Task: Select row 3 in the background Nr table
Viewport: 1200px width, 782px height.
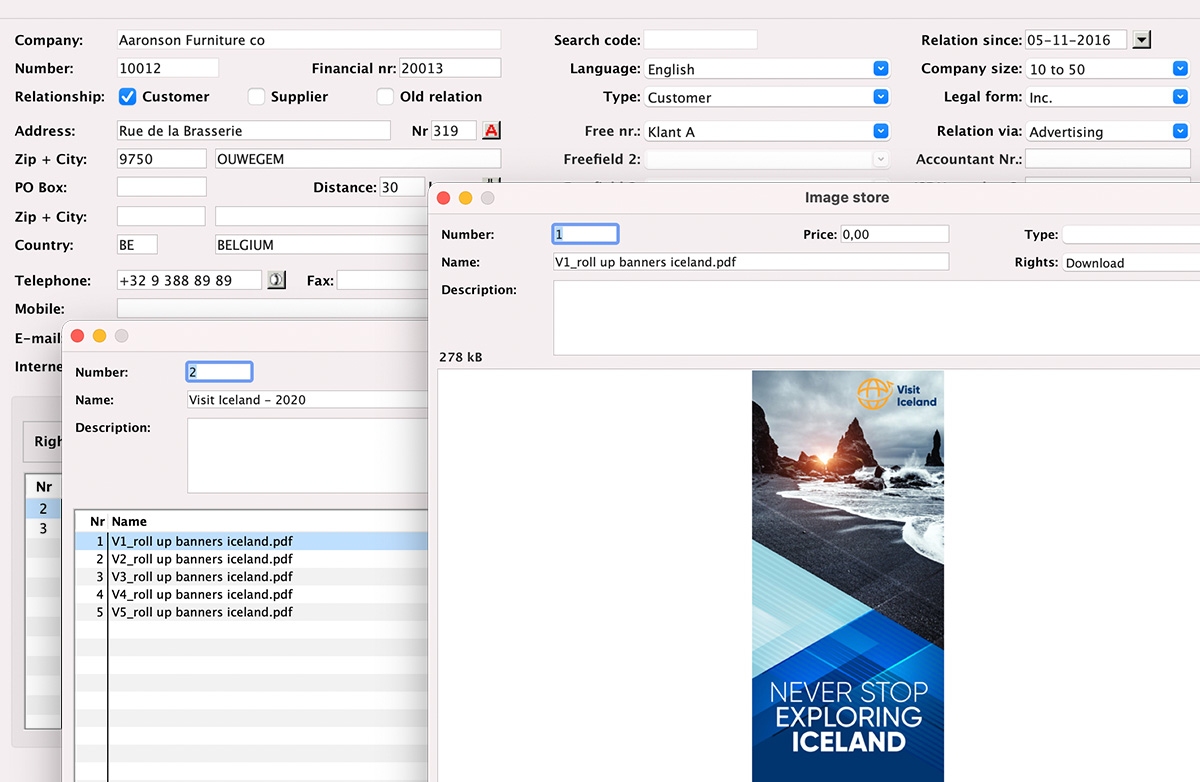Action: tap(43, 528)
